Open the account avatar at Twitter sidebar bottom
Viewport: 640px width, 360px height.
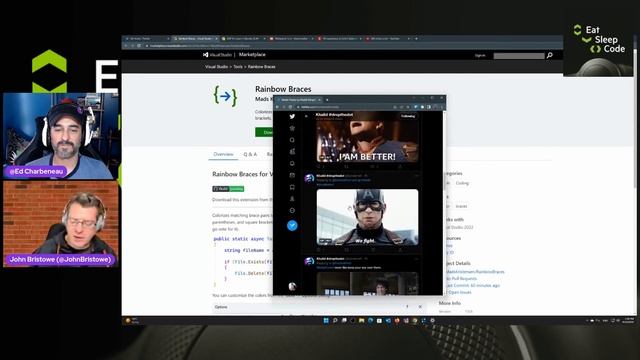pyautogui.click(x=292, y=286)
